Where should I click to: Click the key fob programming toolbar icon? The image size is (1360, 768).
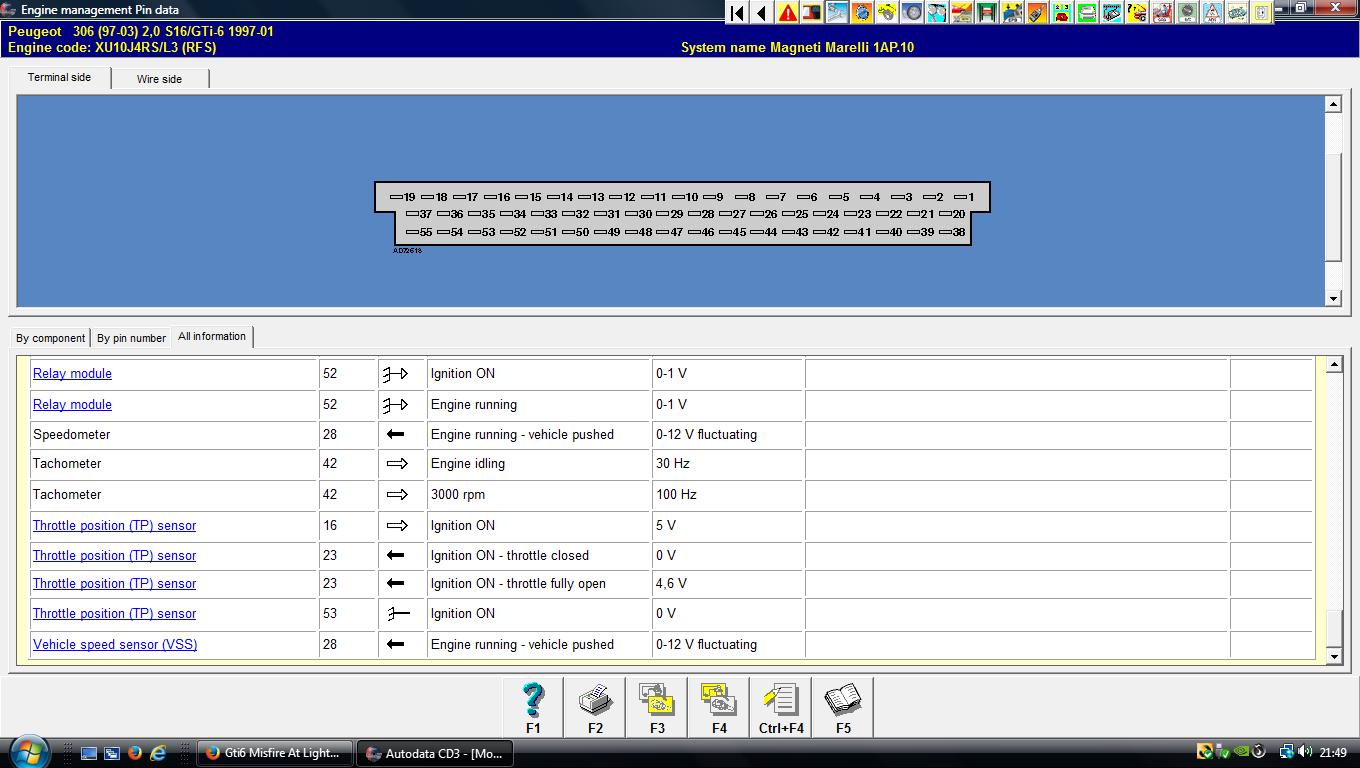[1037, 13]
